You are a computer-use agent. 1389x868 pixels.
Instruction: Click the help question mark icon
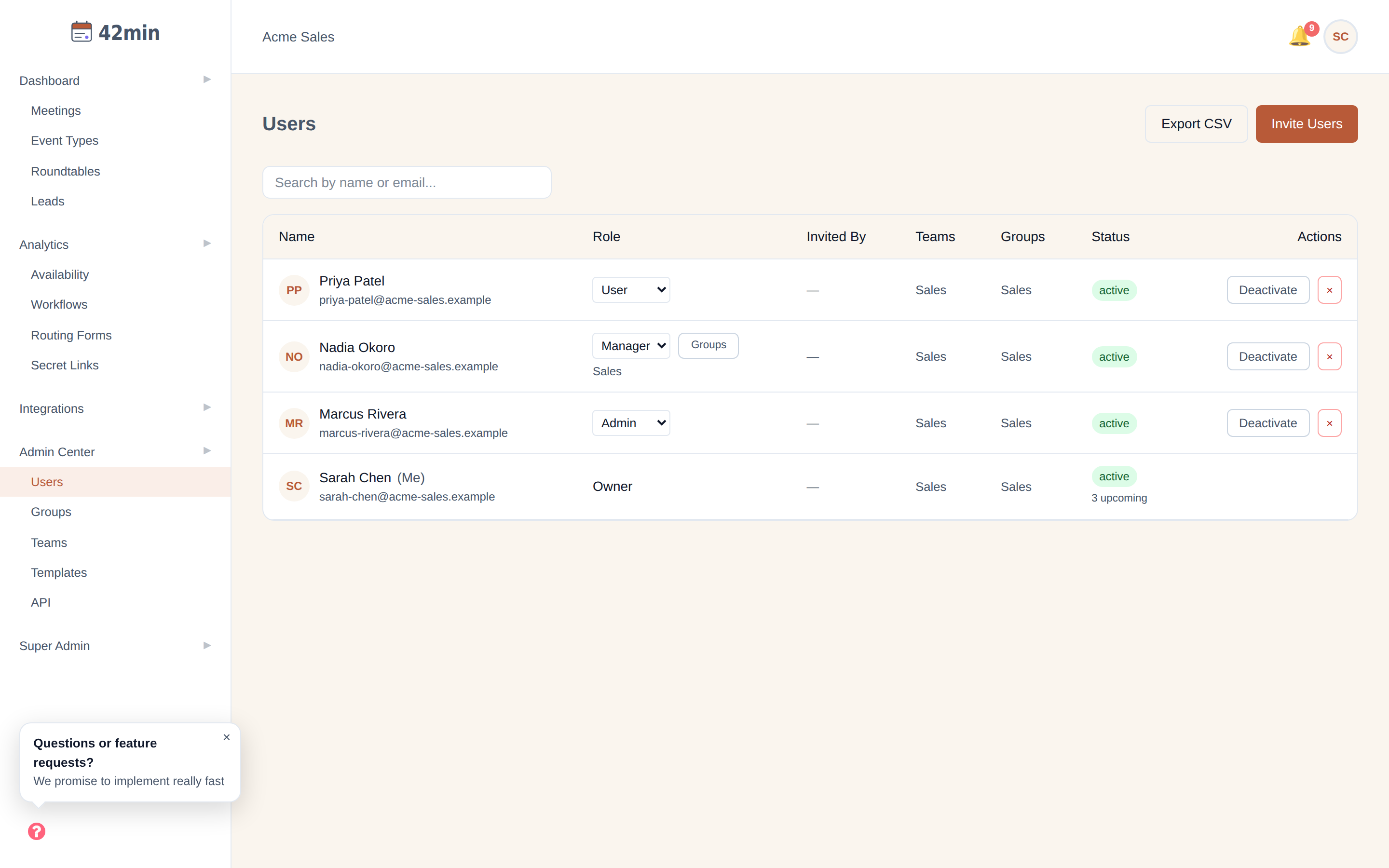pos(37,831)
